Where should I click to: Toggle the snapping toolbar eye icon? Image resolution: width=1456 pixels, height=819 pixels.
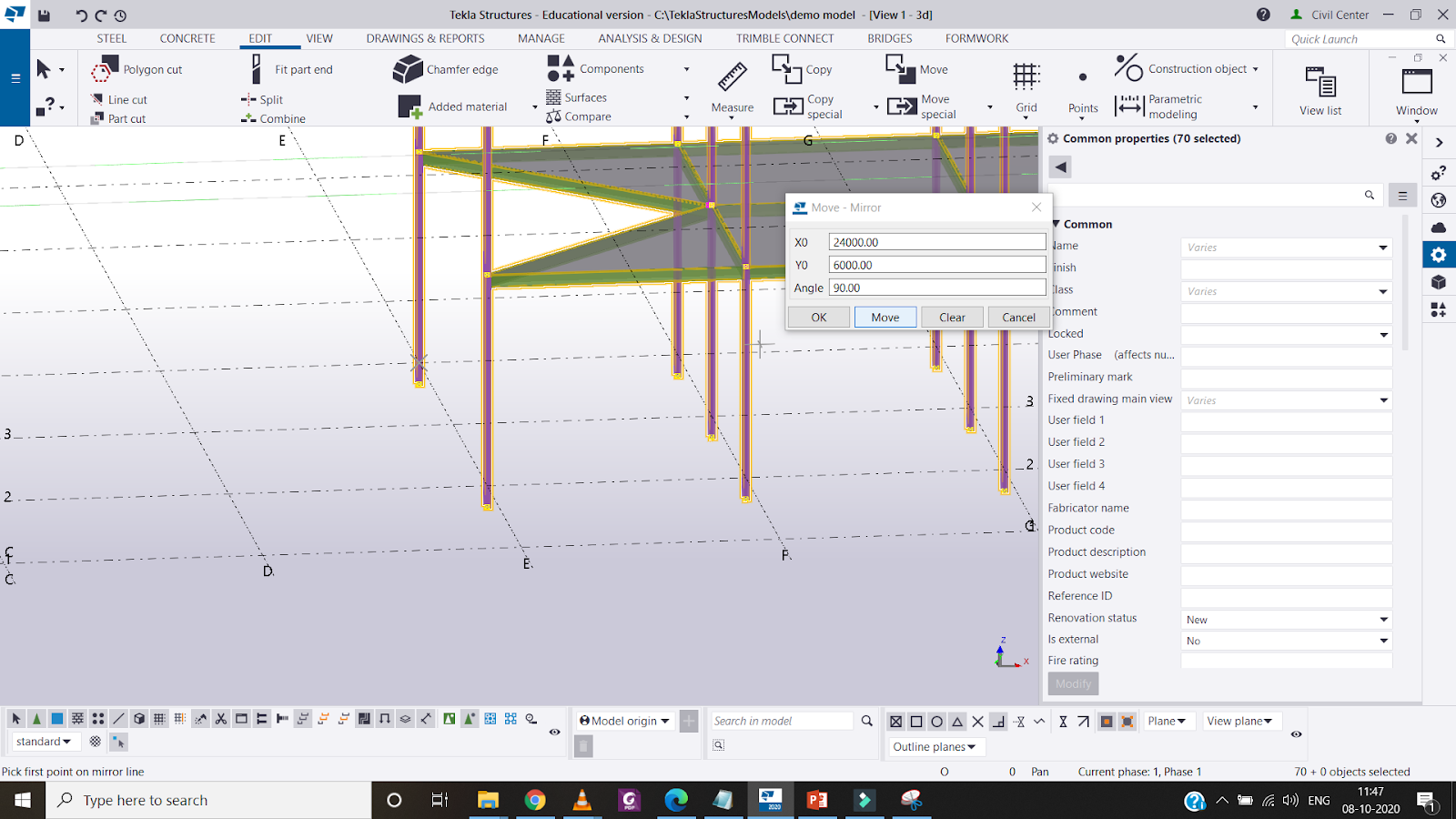click(1296, 733)
